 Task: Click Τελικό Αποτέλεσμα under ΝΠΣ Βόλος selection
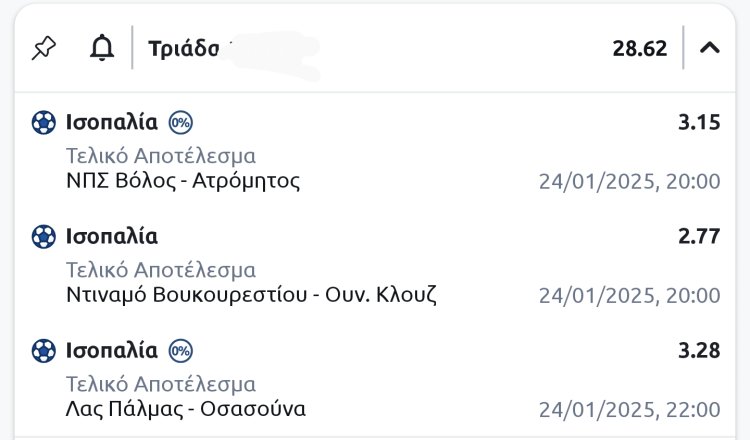pyautogui.click(x=160, y=156)
